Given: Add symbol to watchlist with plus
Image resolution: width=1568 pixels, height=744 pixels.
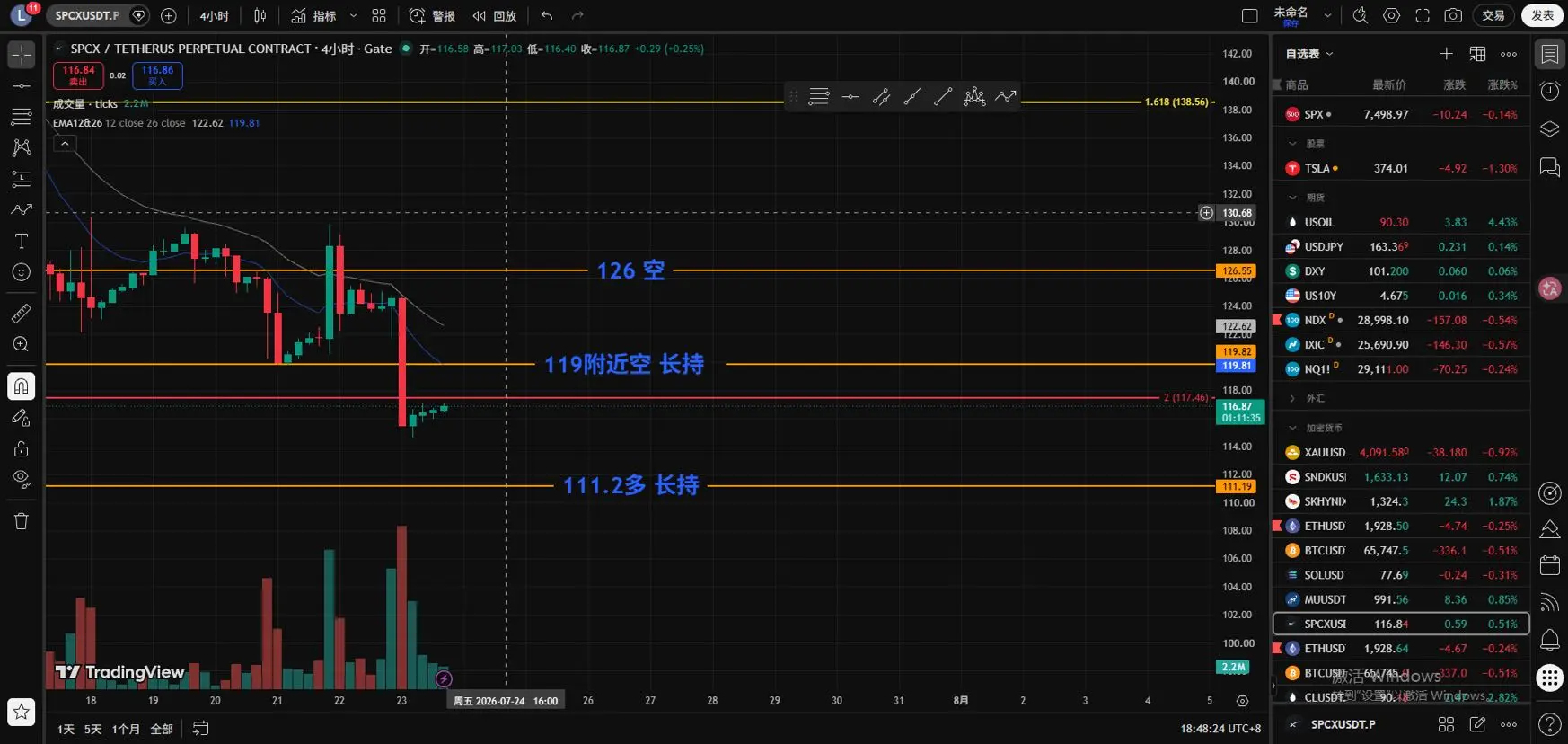Looking at the screenshot, I should pyautogui.click(x=1446, y=54).
